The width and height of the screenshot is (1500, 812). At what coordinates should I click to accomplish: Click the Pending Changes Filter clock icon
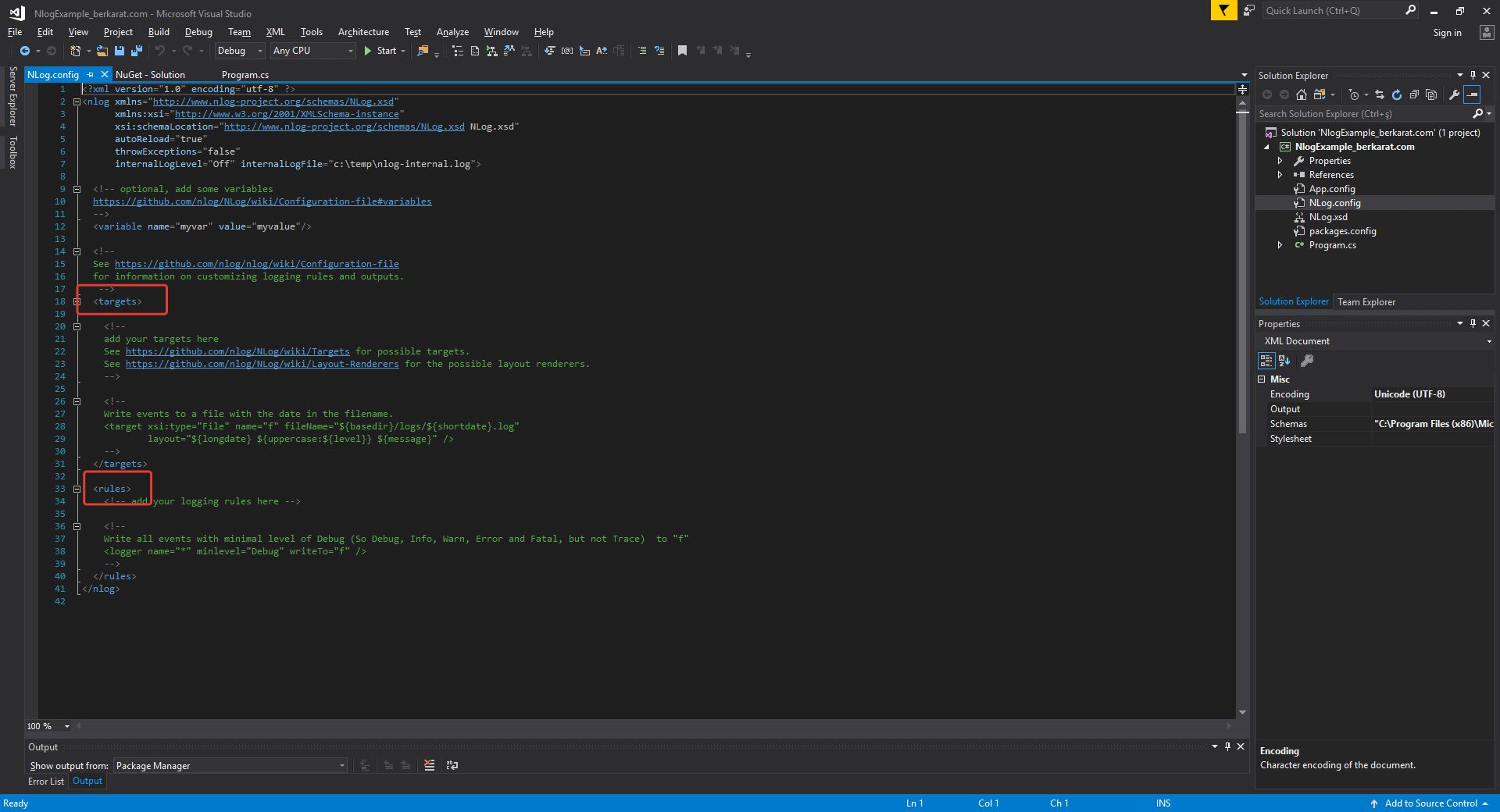click(x=1354, y=94)
